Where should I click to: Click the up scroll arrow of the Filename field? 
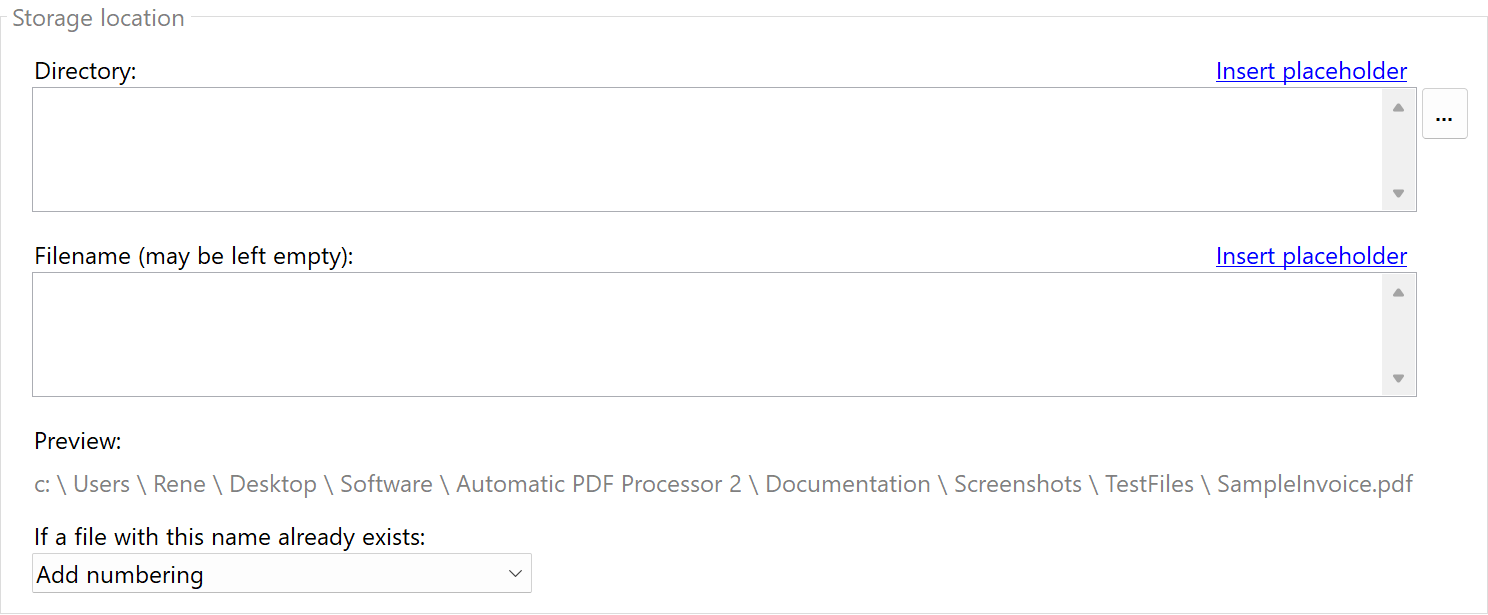(1398, 292)
